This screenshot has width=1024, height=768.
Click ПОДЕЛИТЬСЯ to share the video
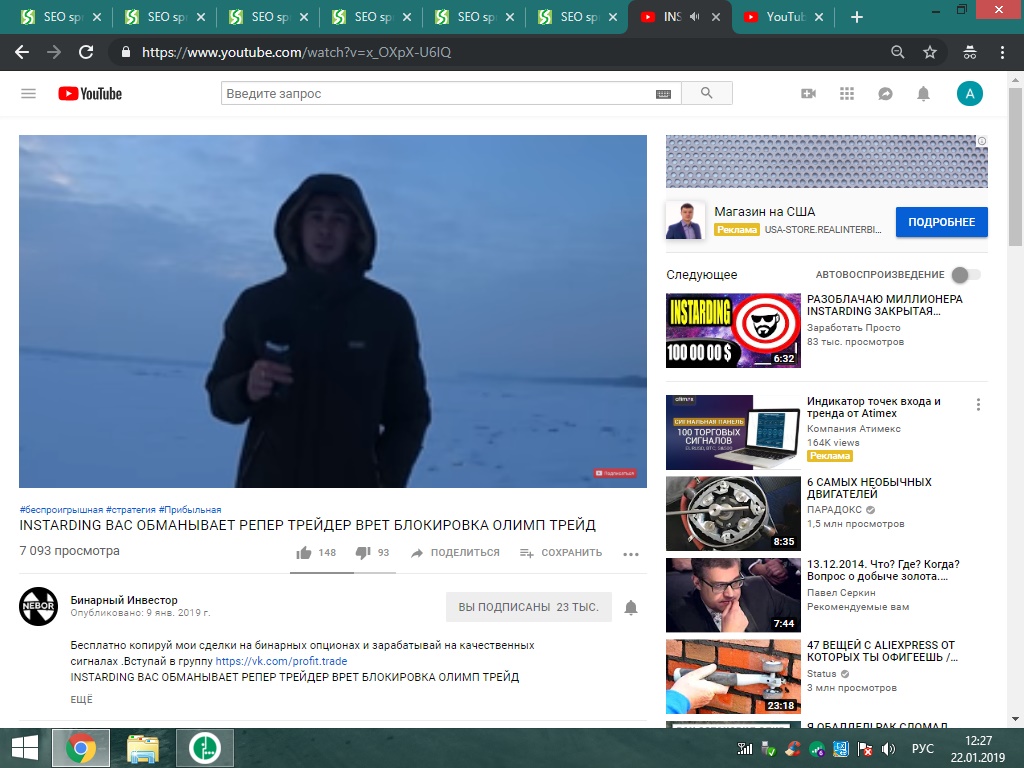pos(455,553)
